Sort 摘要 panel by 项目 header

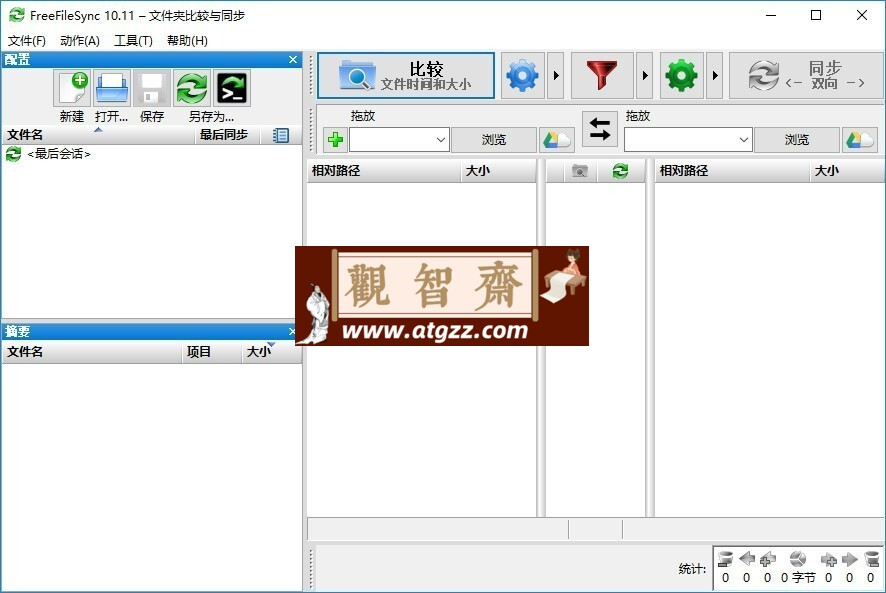point(212,352)
